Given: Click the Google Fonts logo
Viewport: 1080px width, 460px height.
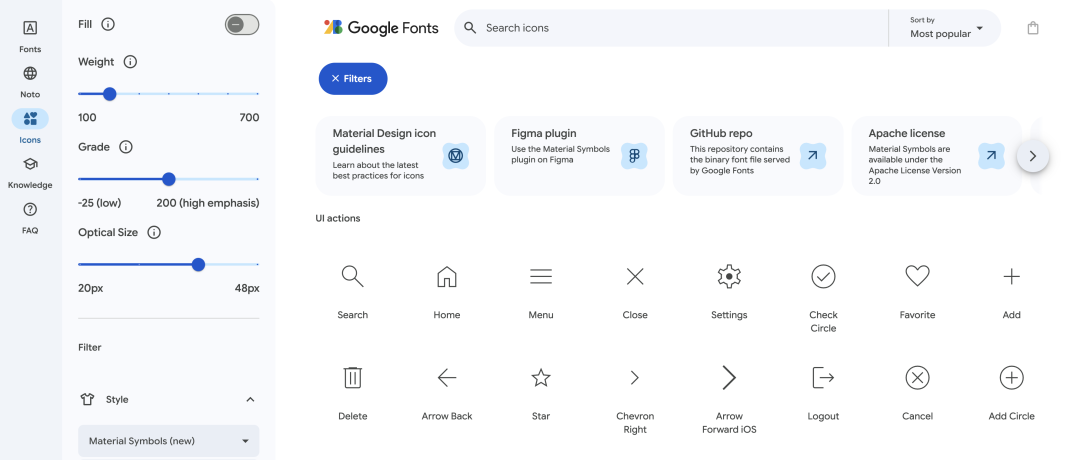Looking at the screenshot, I should point(381,28).
